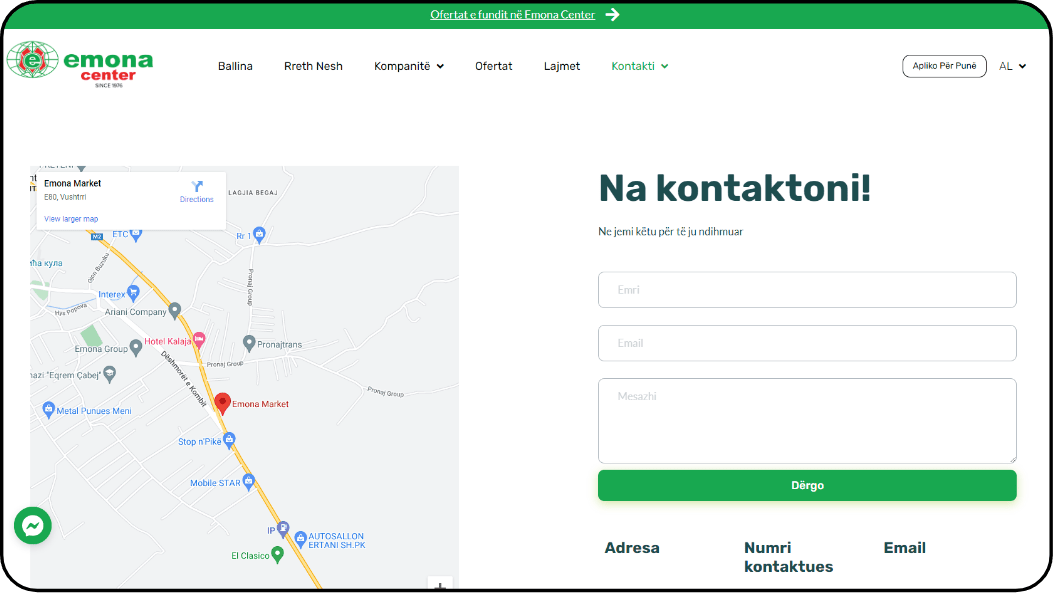
Task: Open the Rreth Nesh page
Action: (313, 66)
